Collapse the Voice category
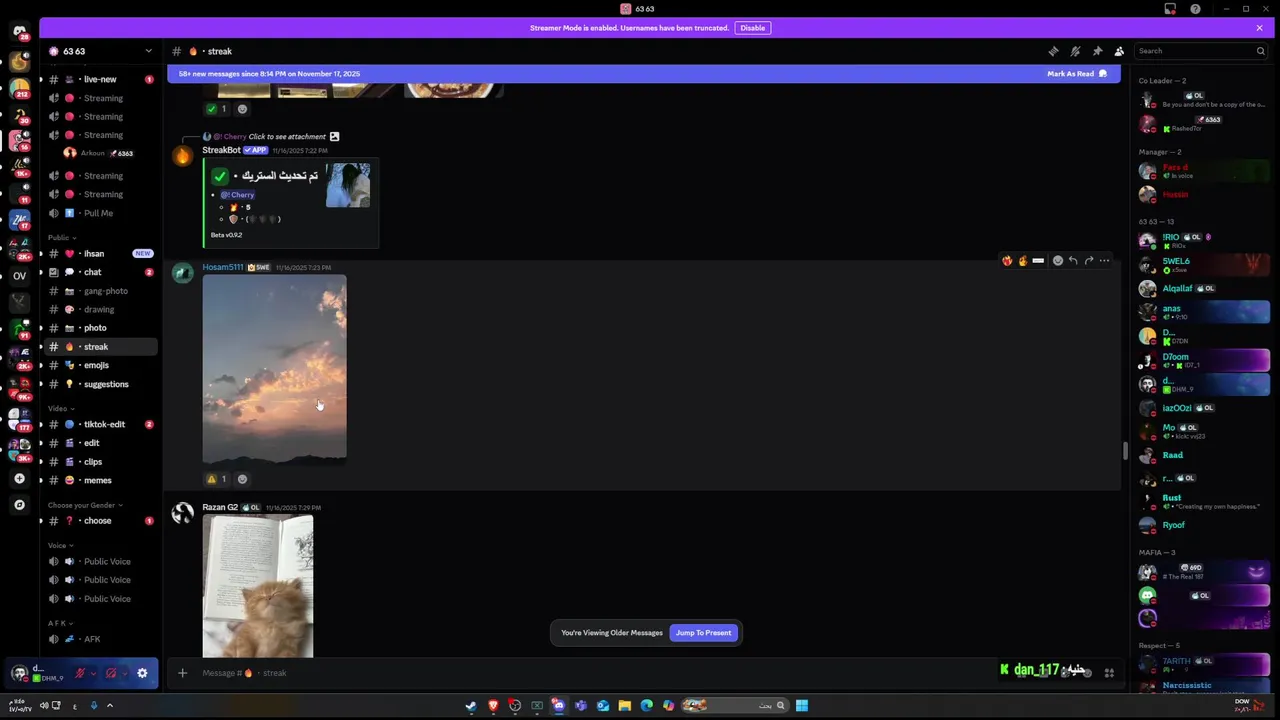This screenshot has width=1280, height=720. (x=60, y=545)
